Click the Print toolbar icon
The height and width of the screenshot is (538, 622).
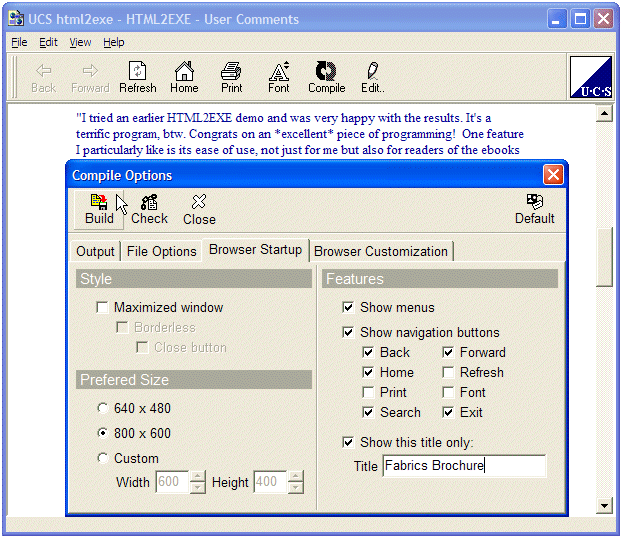coord(231,71)
